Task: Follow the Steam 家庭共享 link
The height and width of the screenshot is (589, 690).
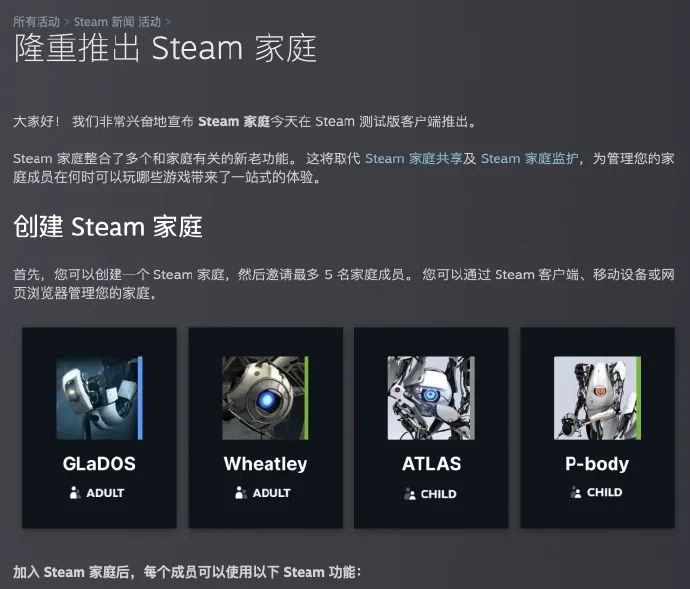Action: click(413, 158)
